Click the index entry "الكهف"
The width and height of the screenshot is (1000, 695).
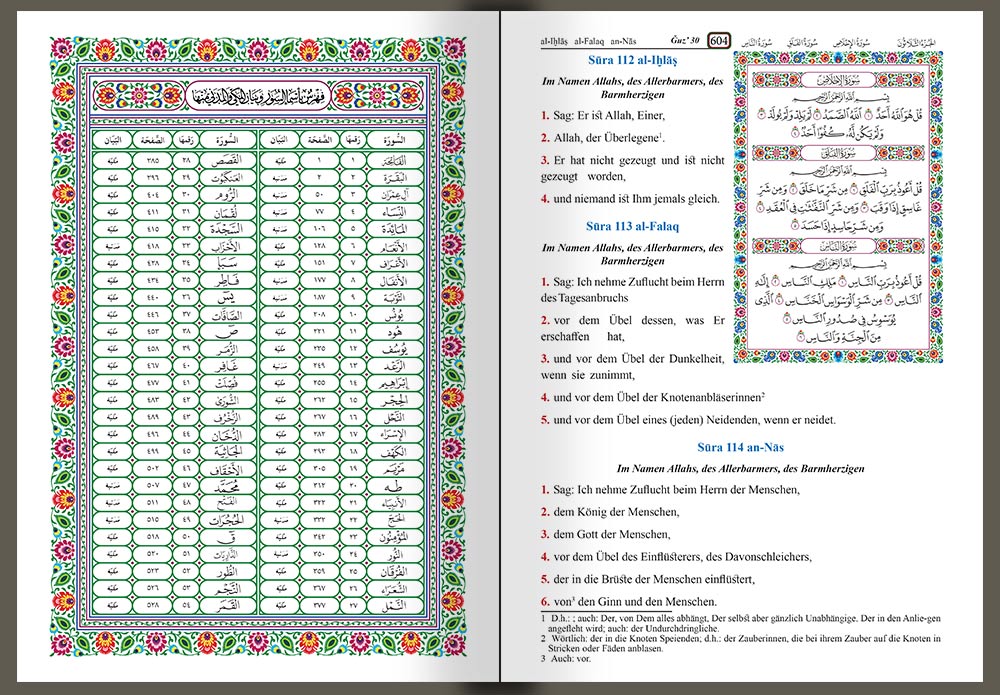(x=395, y=452)
